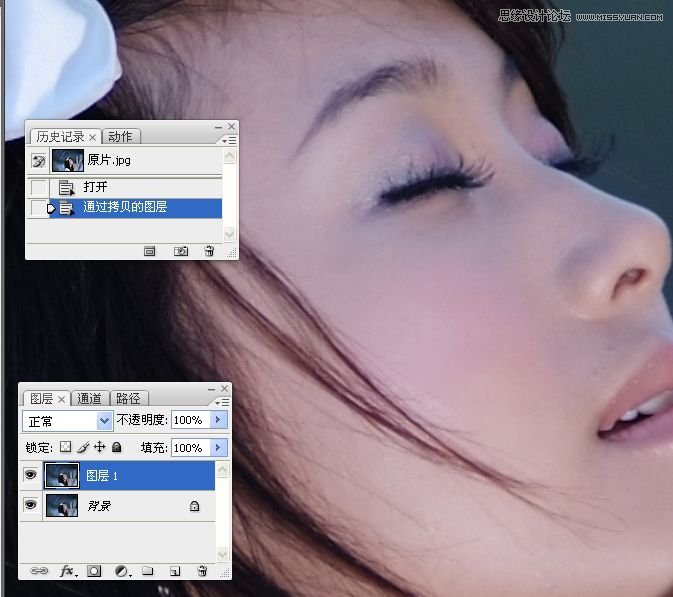The image size is (673, 597).
Task: Click the 不透明度 100% value field
Action: tap(191, 420)
